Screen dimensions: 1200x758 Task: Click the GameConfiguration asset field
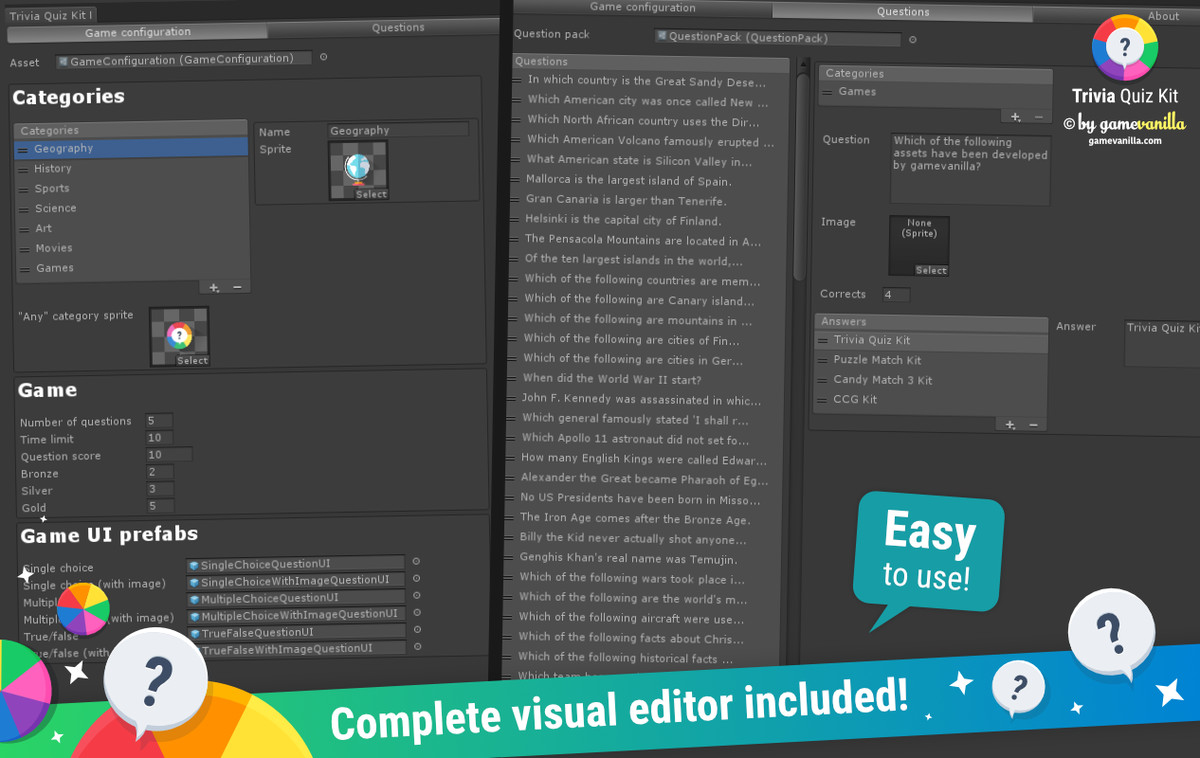[184, 60]
